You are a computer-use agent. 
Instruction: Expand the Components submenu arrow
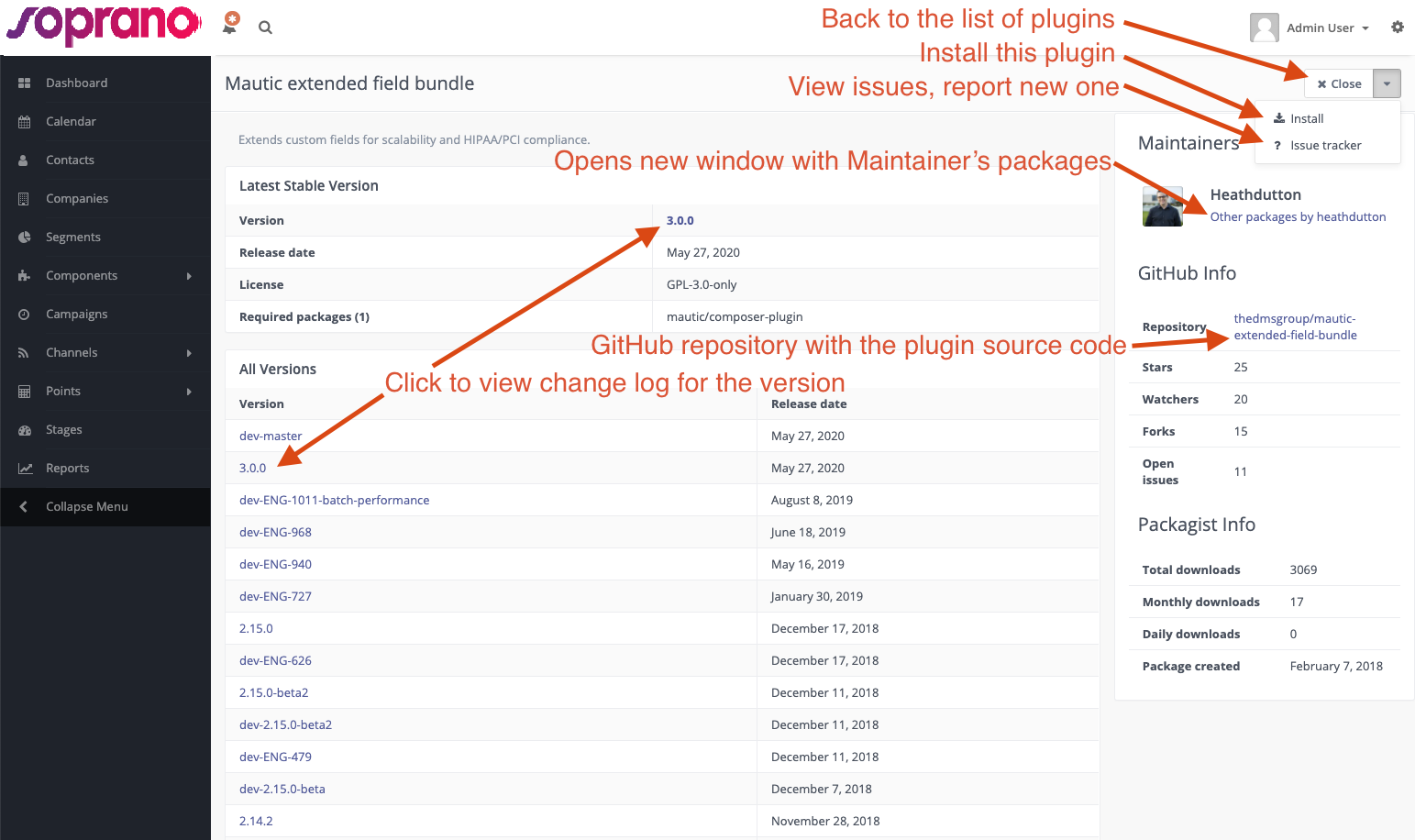click(x=189, y=276)
